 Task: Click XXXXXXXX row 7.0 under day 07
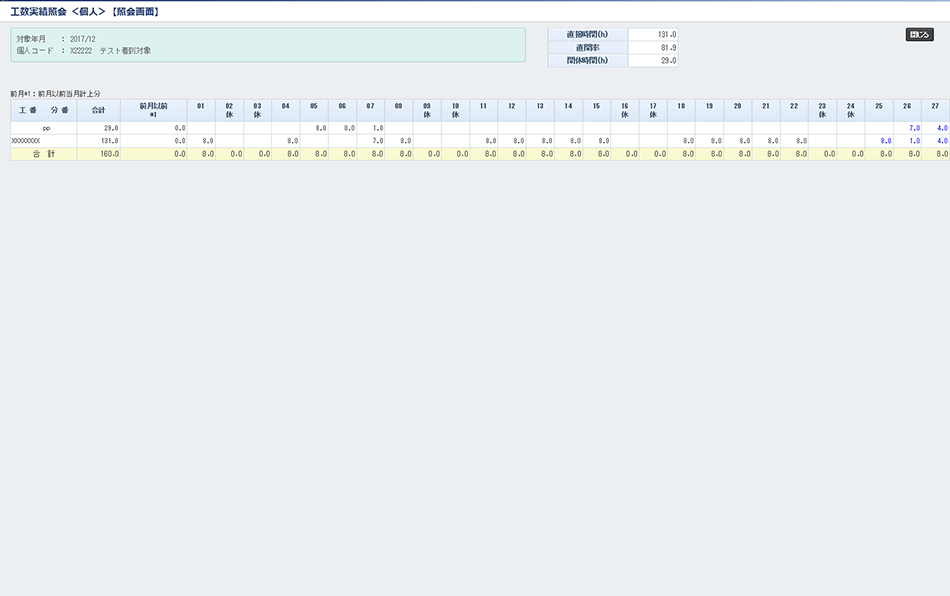(x=370, y=141)
